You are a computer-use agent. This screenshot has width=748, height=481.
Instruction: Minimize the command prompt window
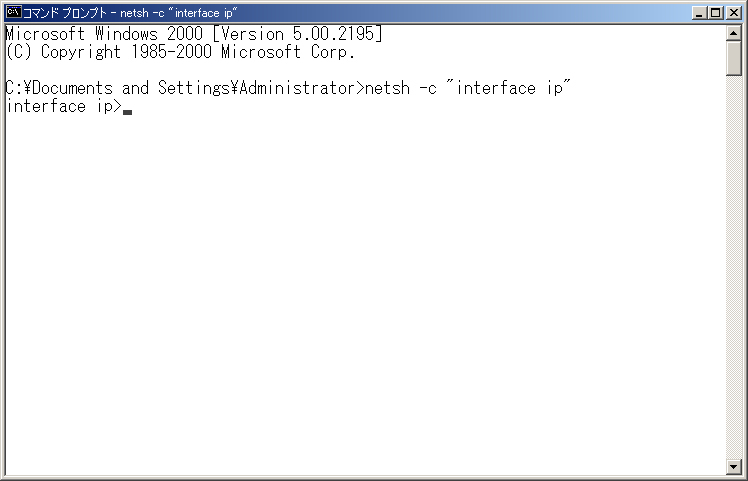[699, 13]
